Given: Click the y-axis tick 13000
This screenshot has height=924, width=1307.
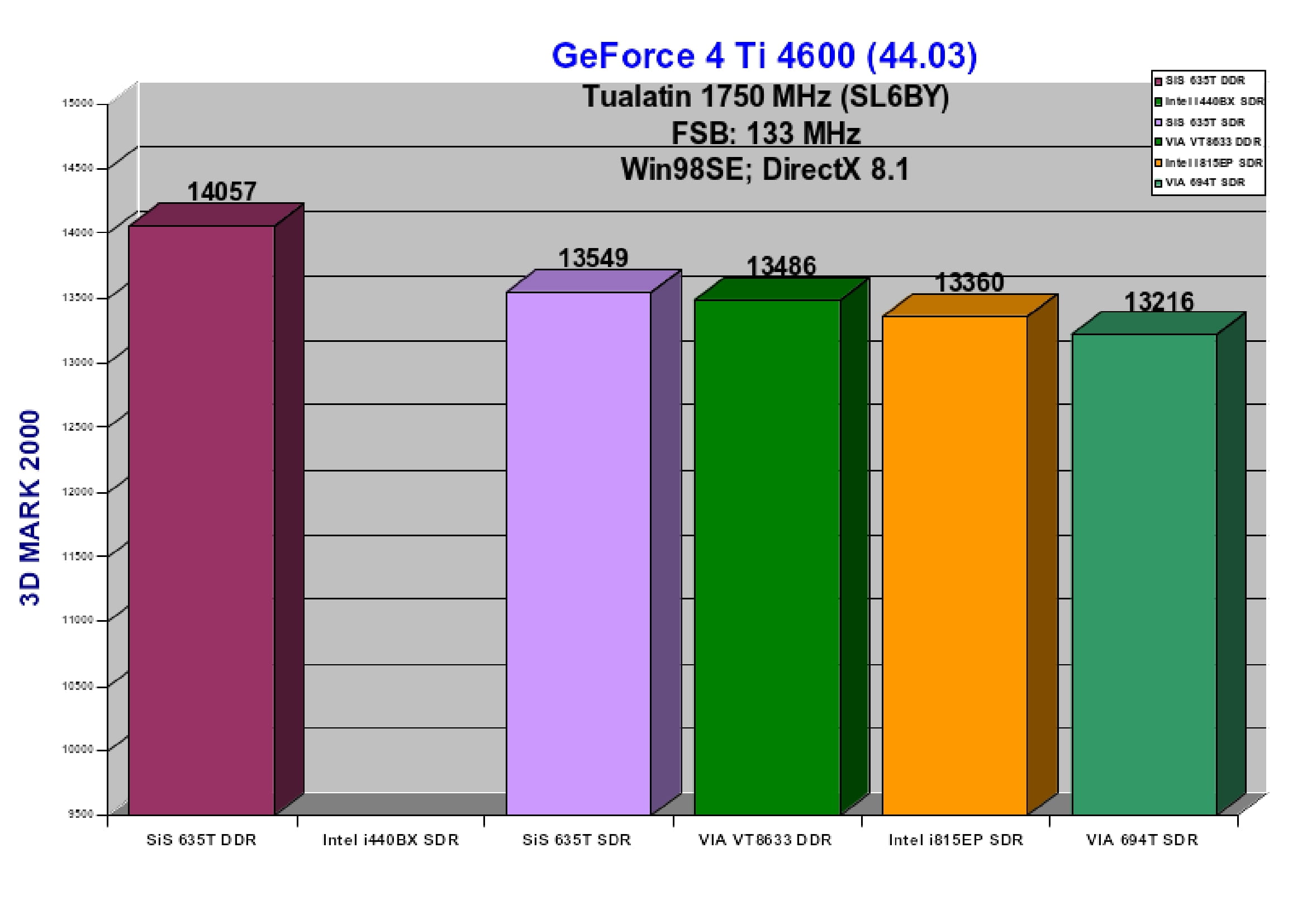Looking at the screenshot, I should (x=78, y=362).
